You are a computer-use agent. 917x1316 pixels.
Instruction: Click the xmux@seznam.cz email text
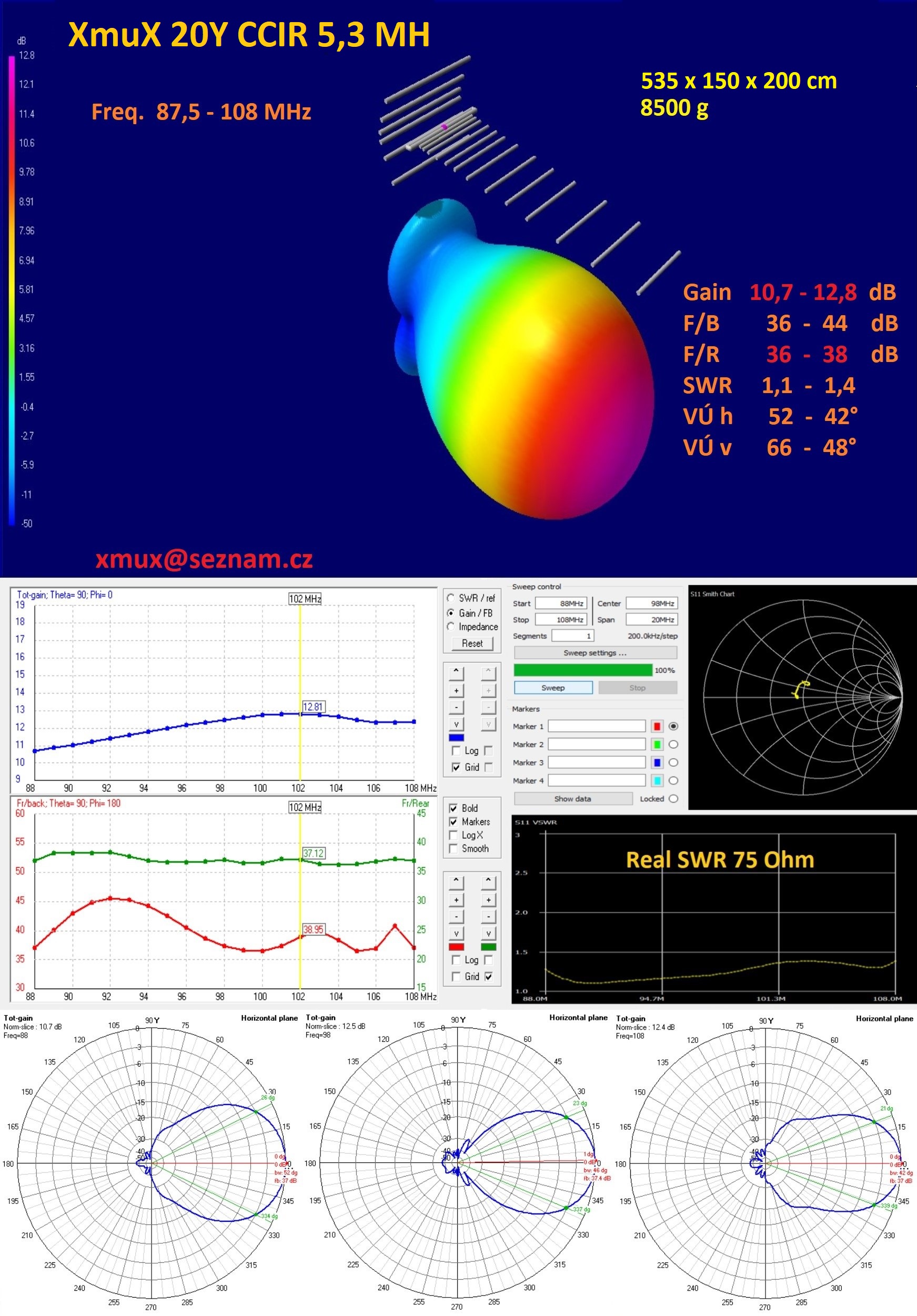click(x=204, y=559)
